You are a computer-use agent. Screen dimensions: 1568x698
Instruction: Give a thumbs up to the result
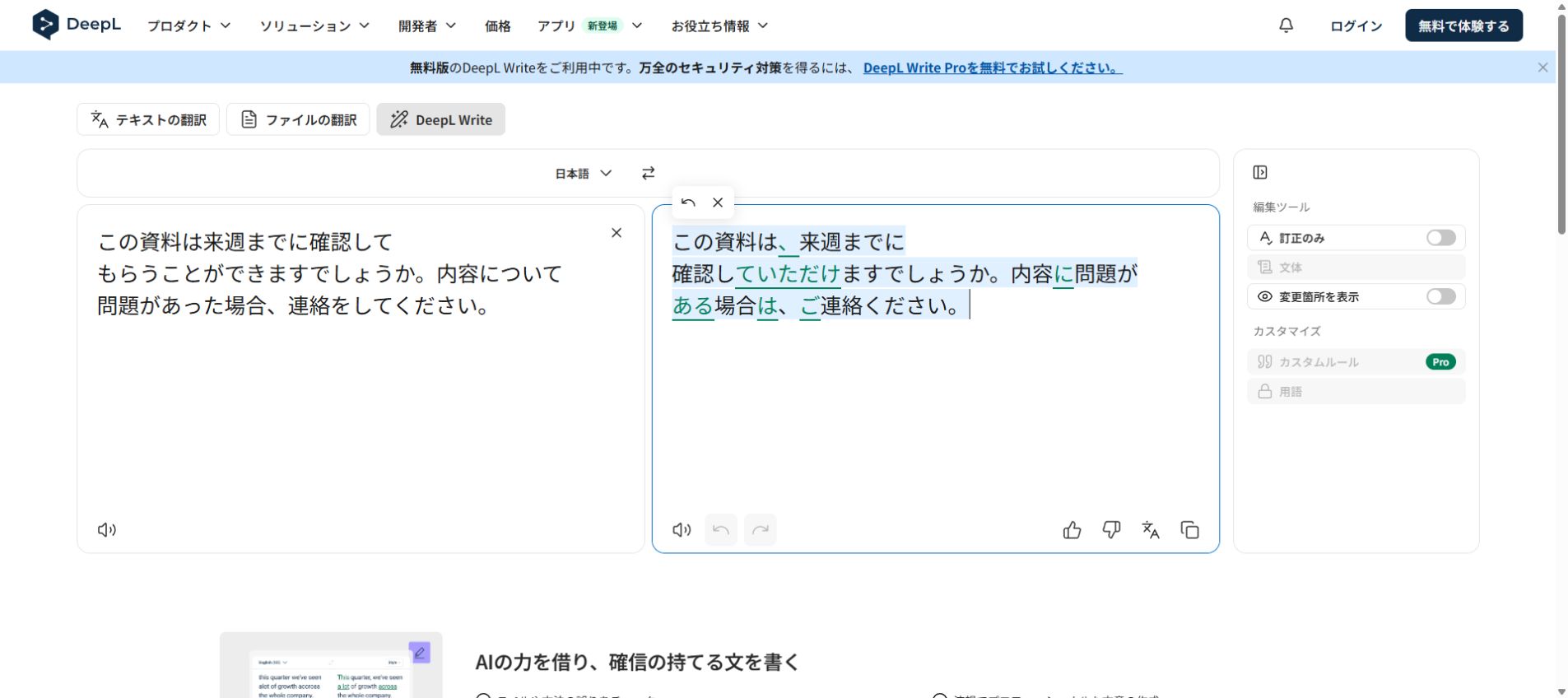(x=1072, y=530)
